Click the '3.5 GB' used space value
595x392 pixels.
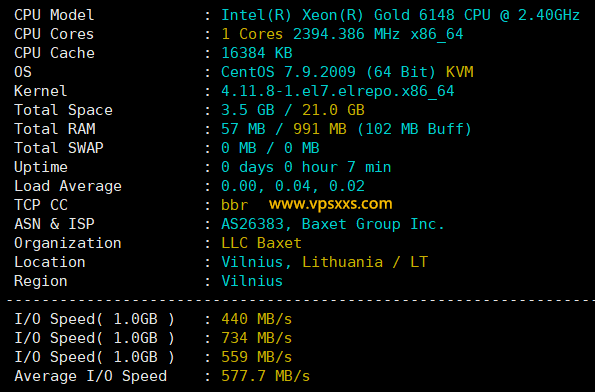click(248, 110)
